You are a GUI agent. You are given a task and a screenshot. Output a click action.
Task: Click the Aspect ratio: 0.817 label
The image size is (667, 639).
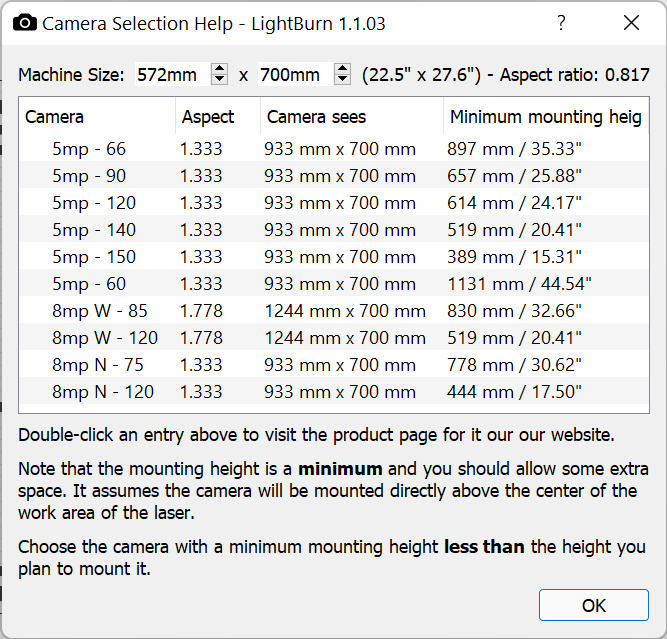(x=575, y=75)
